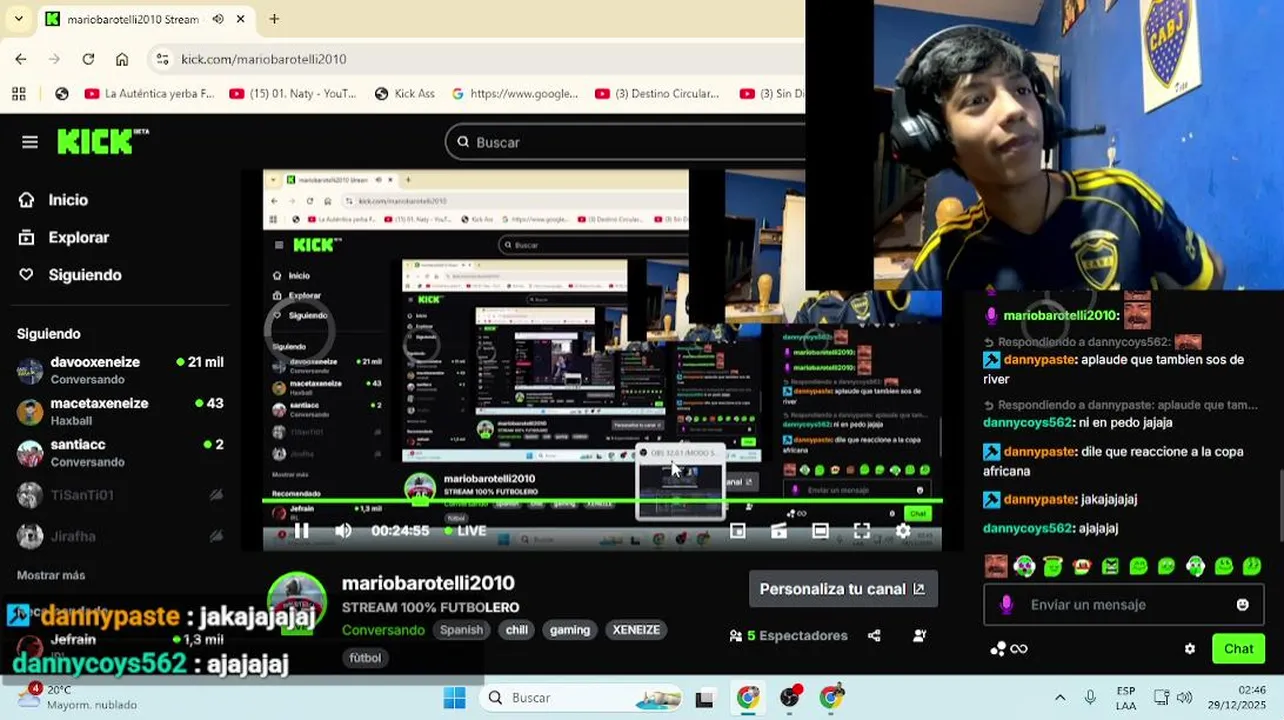Open La Auténtica yerba bookmark
Image resolution: width=1284 pixels, height=720 pixels.
[x=150, y=93]
